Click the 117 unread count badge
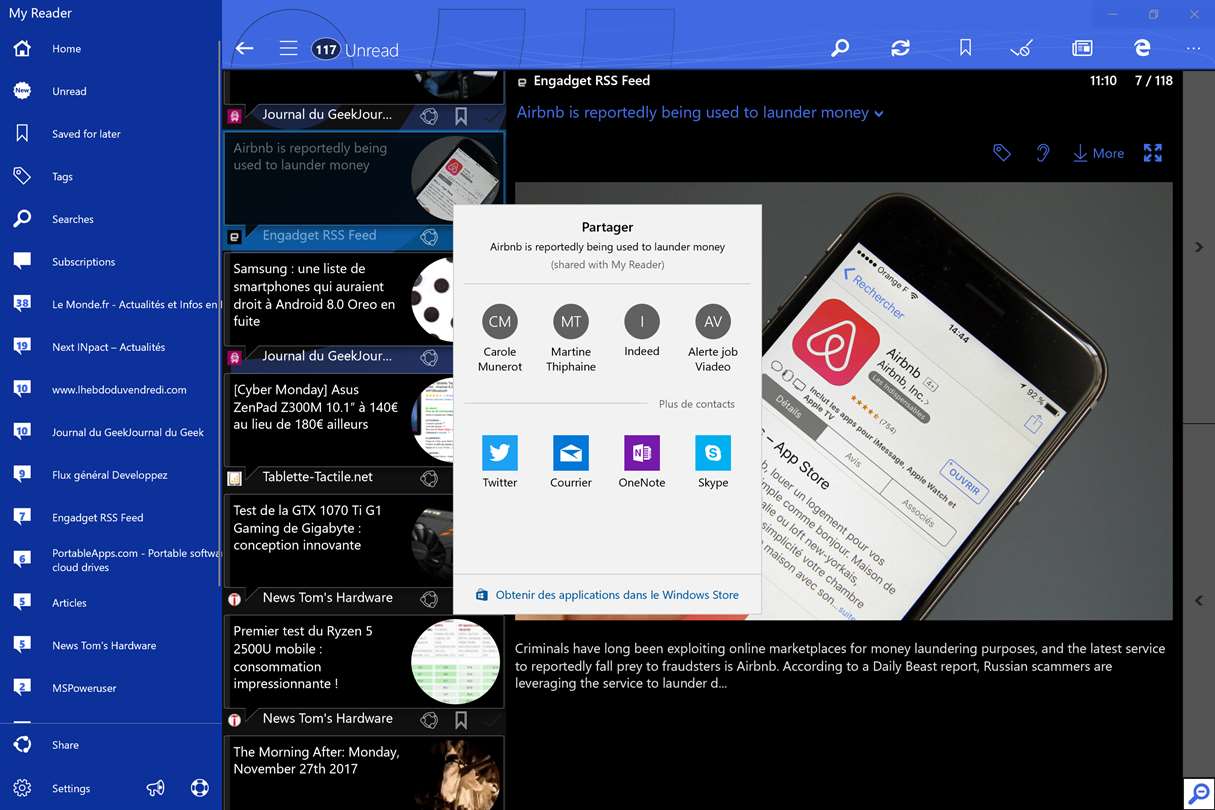This screenshot has height=810, width=1215. pos(325,49)
